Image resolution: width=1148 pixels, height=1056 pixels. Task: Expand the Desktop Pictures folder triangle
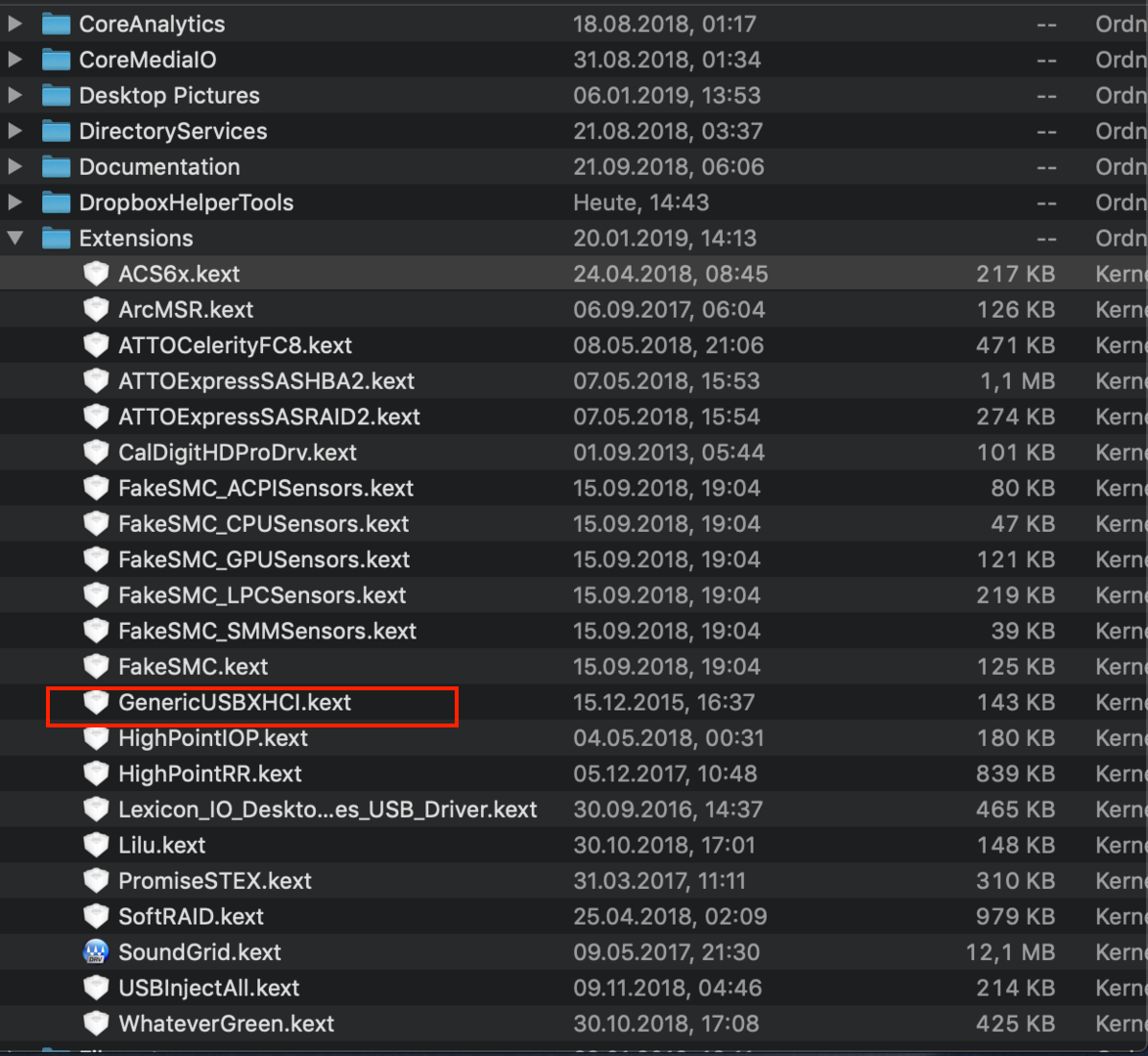pyautogui.click(x=15, y=95)
